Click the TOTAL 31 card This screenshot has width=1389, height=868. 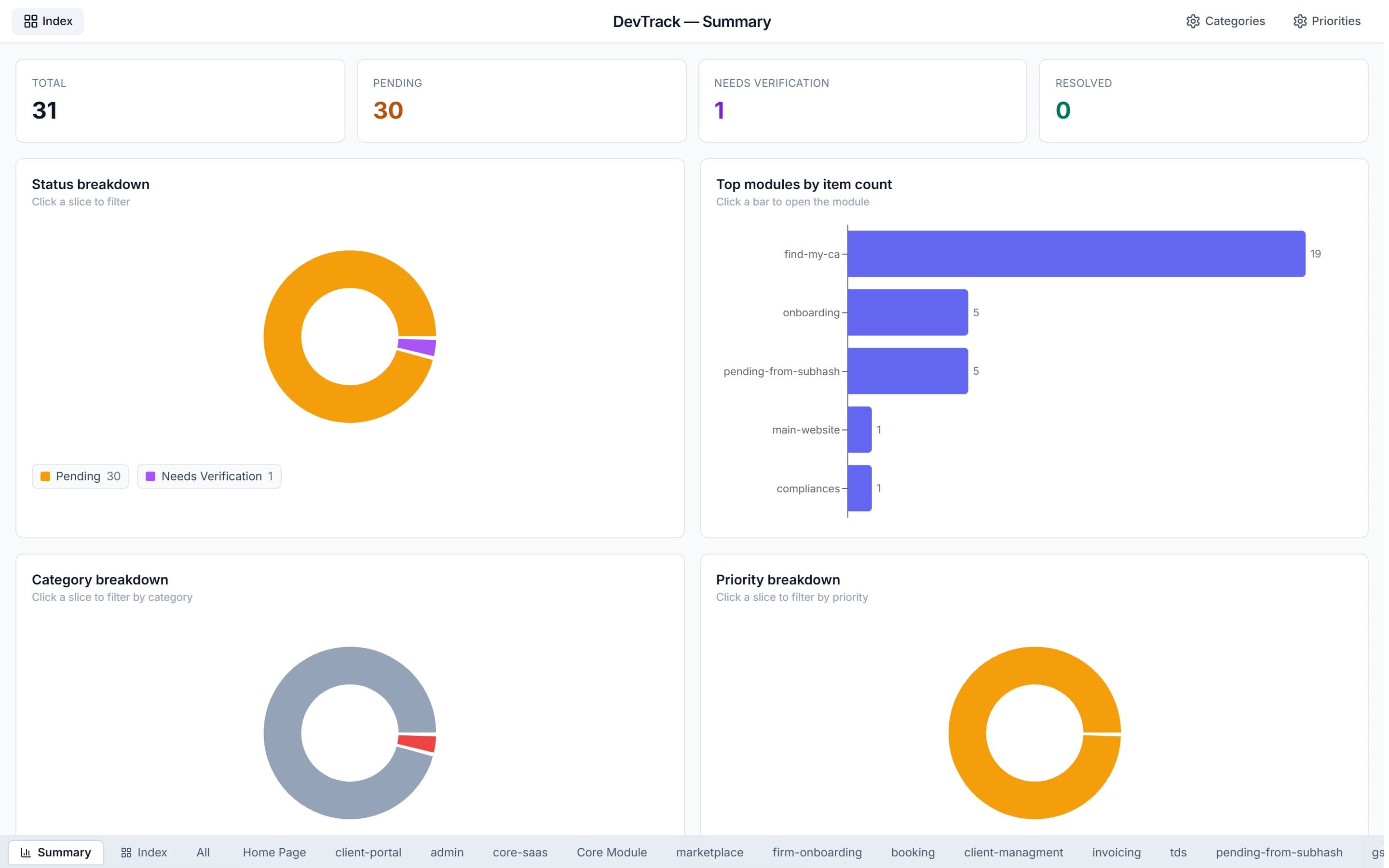click(181, 101)
